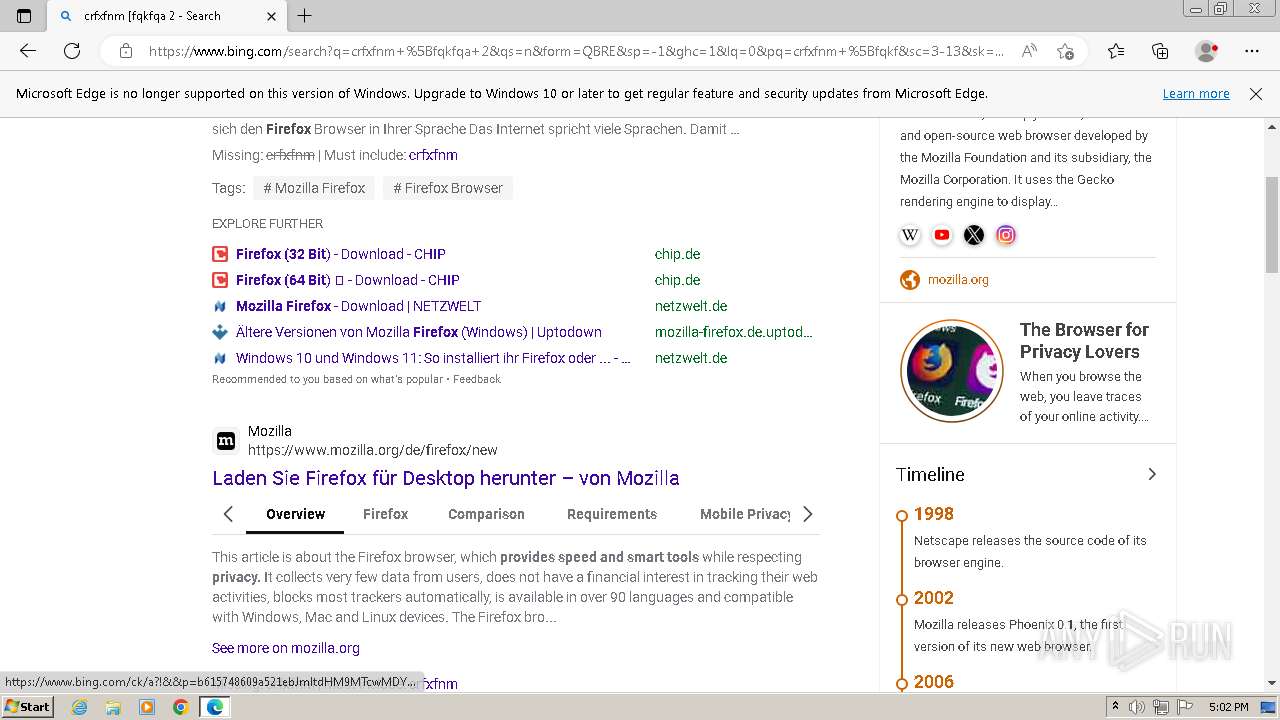Open Windows 10 und Windows 11 link
The image size is (1280, 720).
433,358
